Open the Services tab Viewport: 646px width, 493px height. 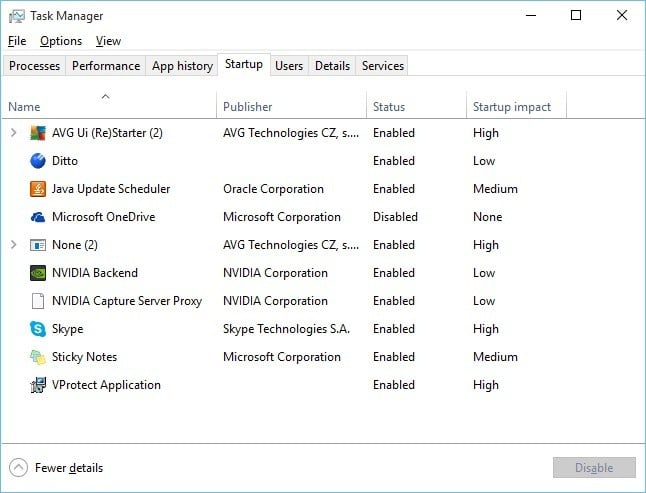click(x=383, y=66)
